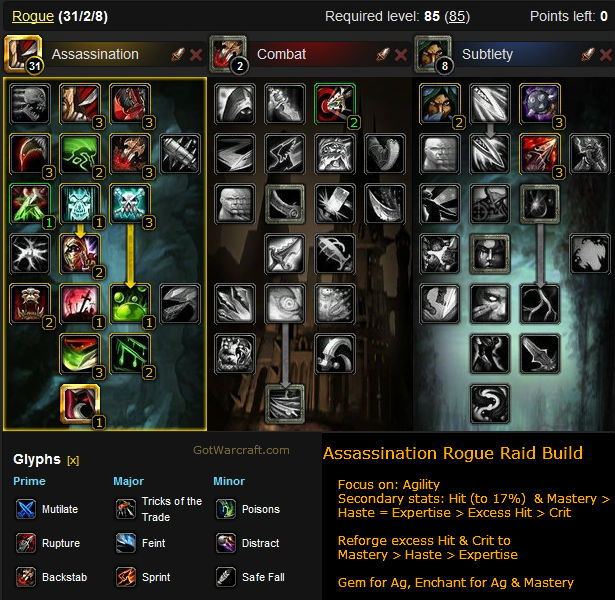Reset Assassination tree with red X

(196, 55)
